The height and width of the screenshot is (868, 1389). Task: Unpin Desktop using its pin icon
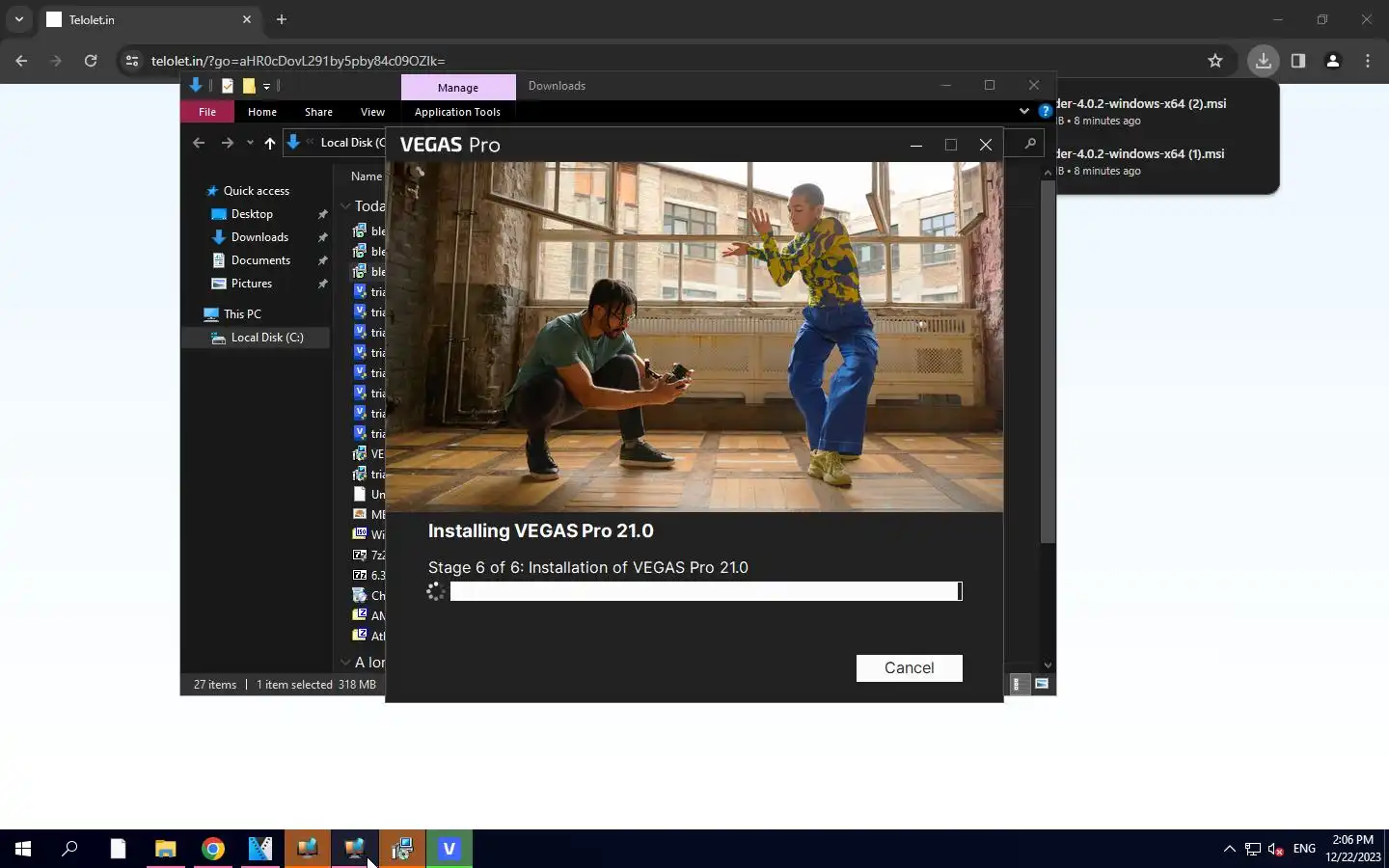(x=322, y=214)
